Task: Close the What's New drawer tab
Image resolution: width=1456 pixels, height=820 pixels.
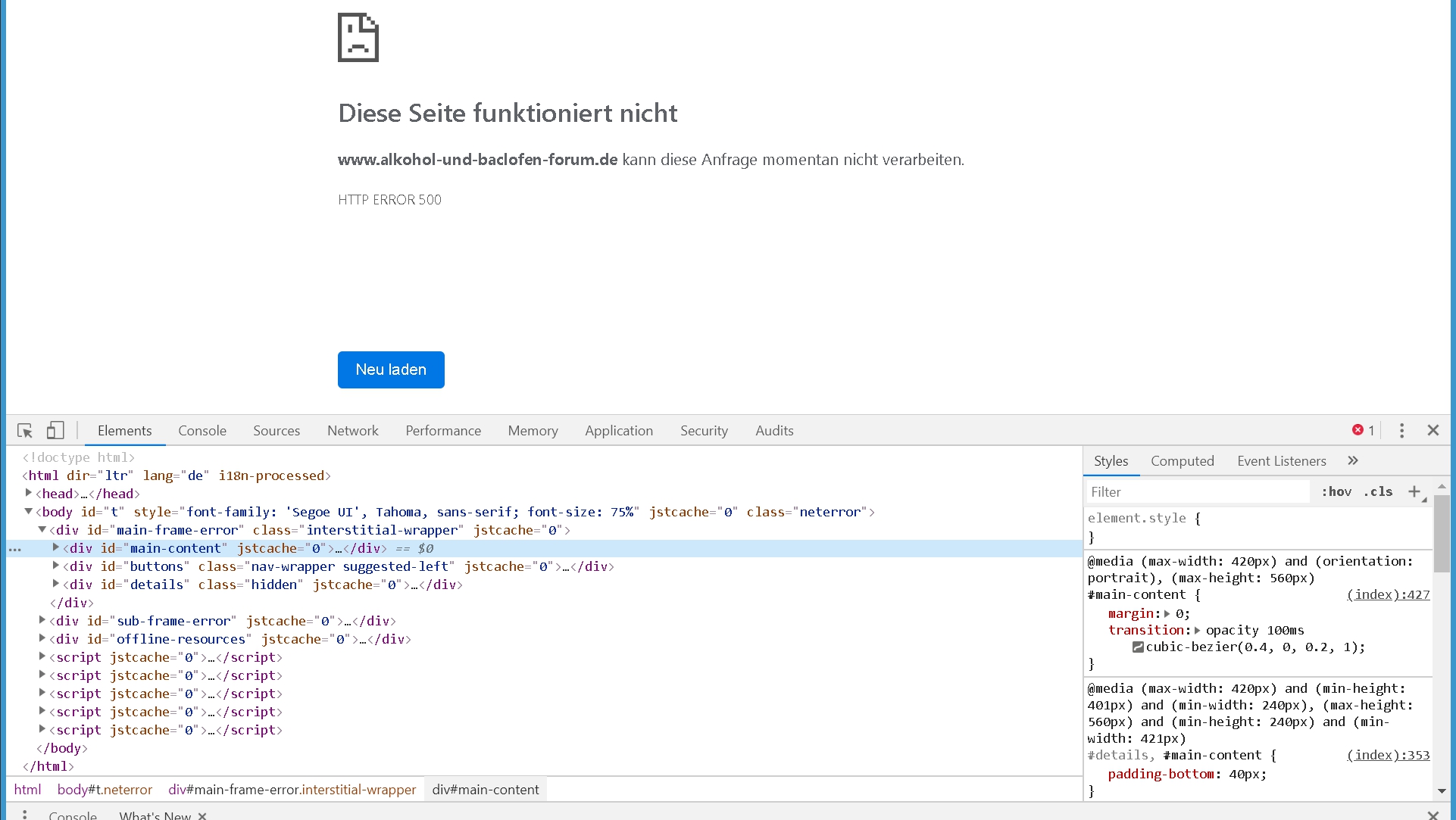Action: tap(202, 815)
